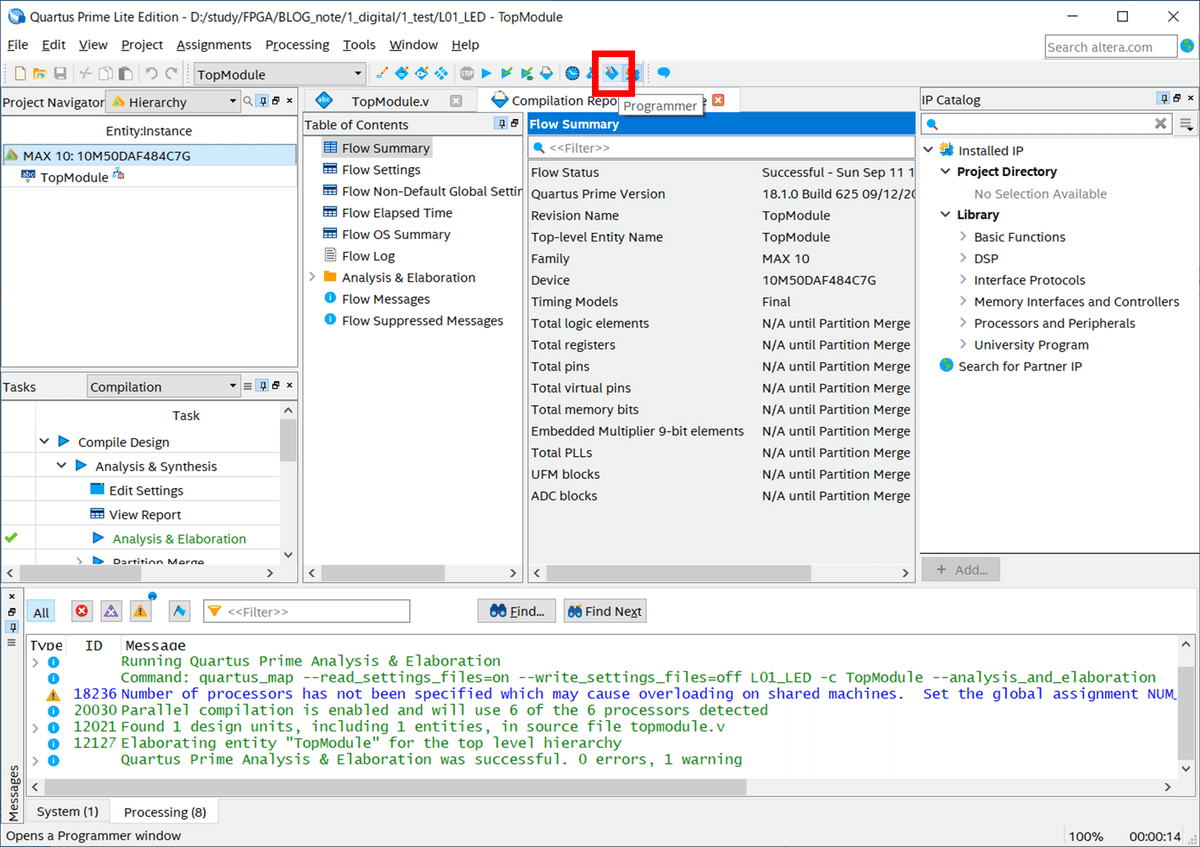This screenshot has width=1200, height=847.
Task: Open Timing Analyzer clock icon
Action: click(572, 73)
